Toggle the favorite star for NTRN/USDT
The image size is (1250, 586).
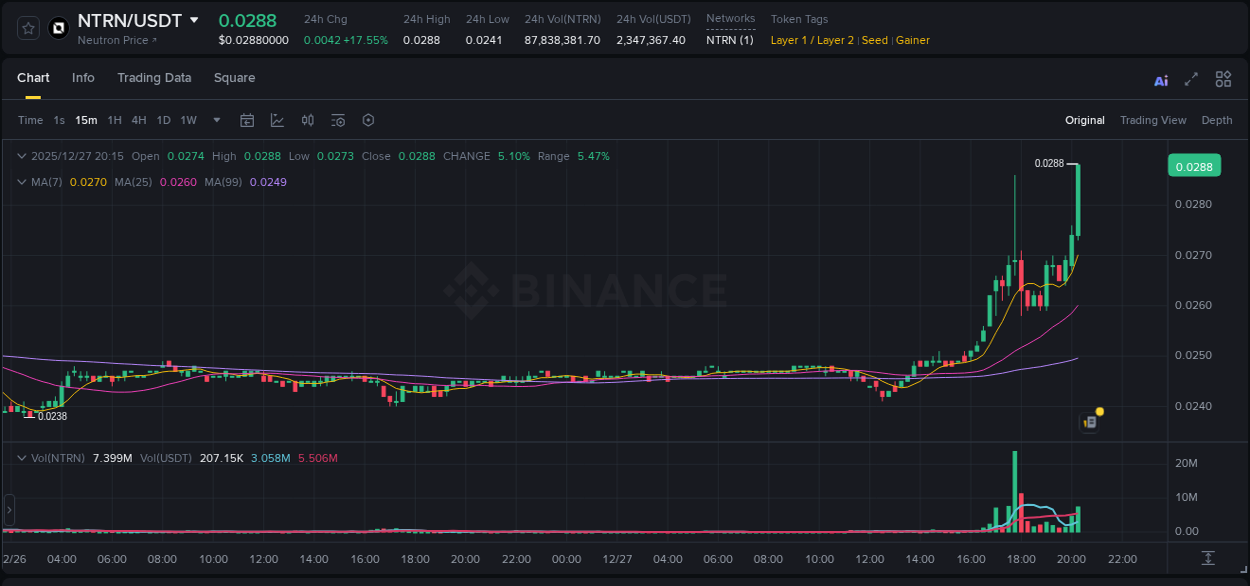pos(27,27)
